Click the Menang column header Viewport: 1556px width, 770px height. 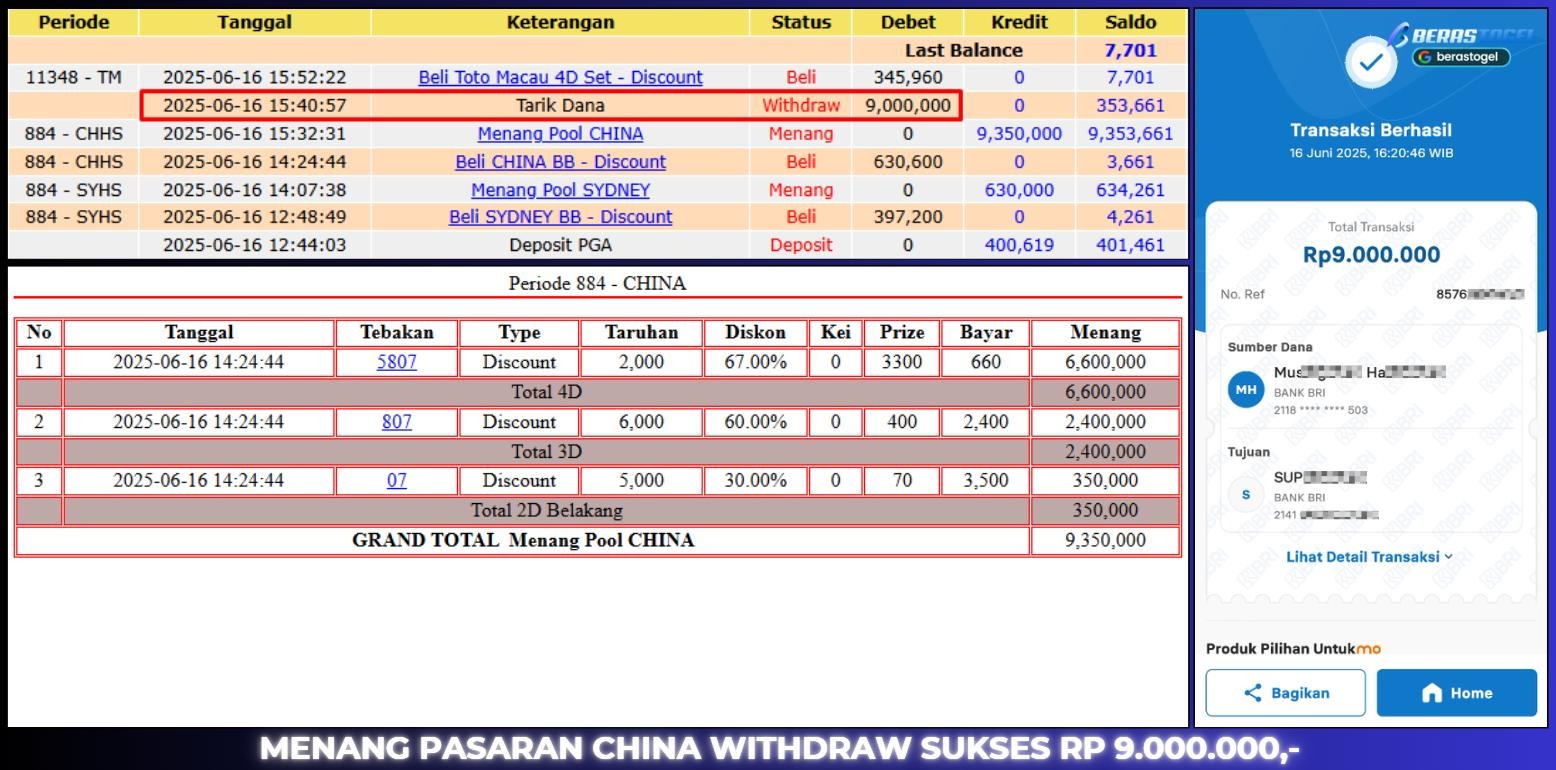pyautogui.click(x=1105, y=333)
